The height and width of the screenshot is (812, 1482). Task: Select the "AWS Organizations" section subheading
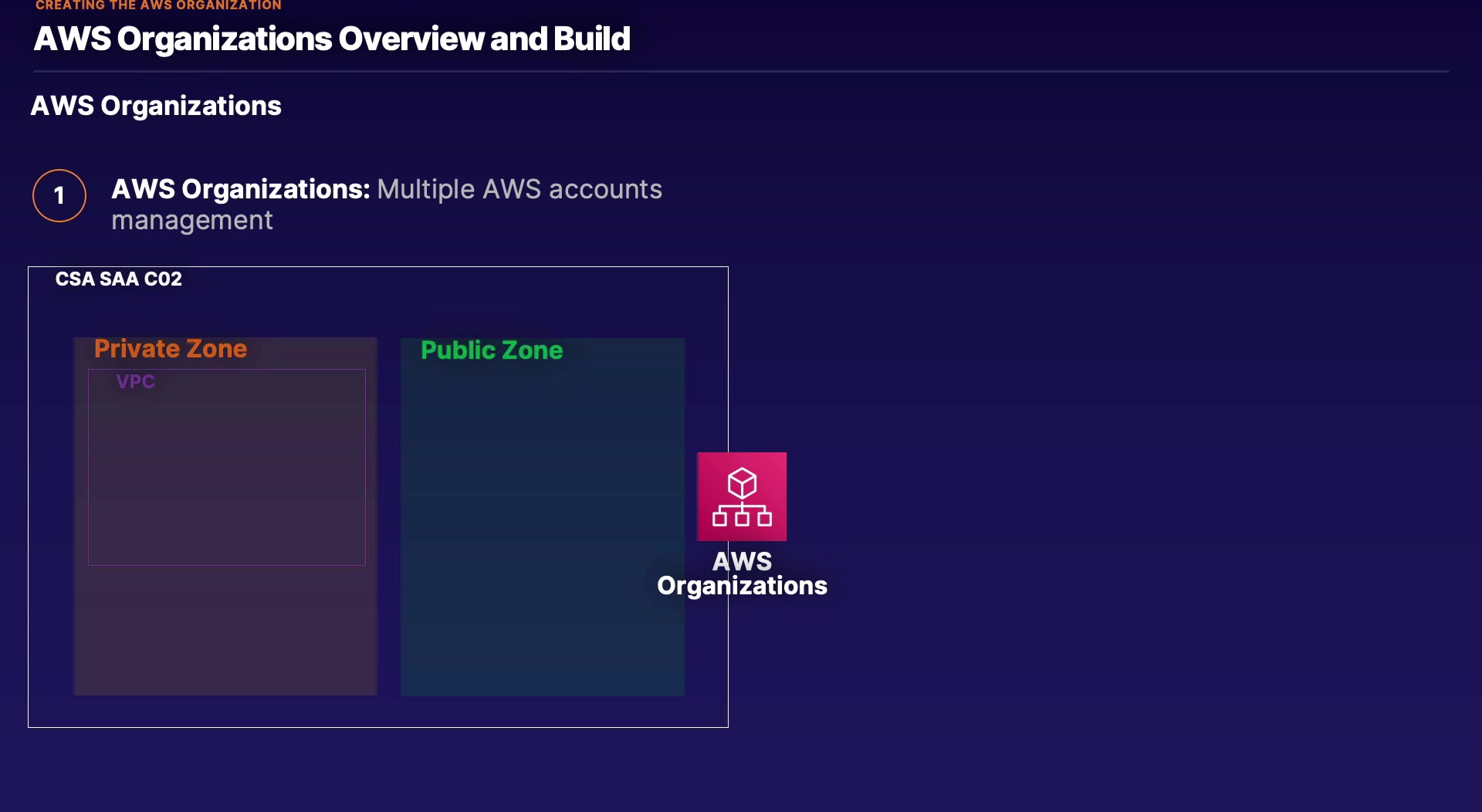pos(156,106)
